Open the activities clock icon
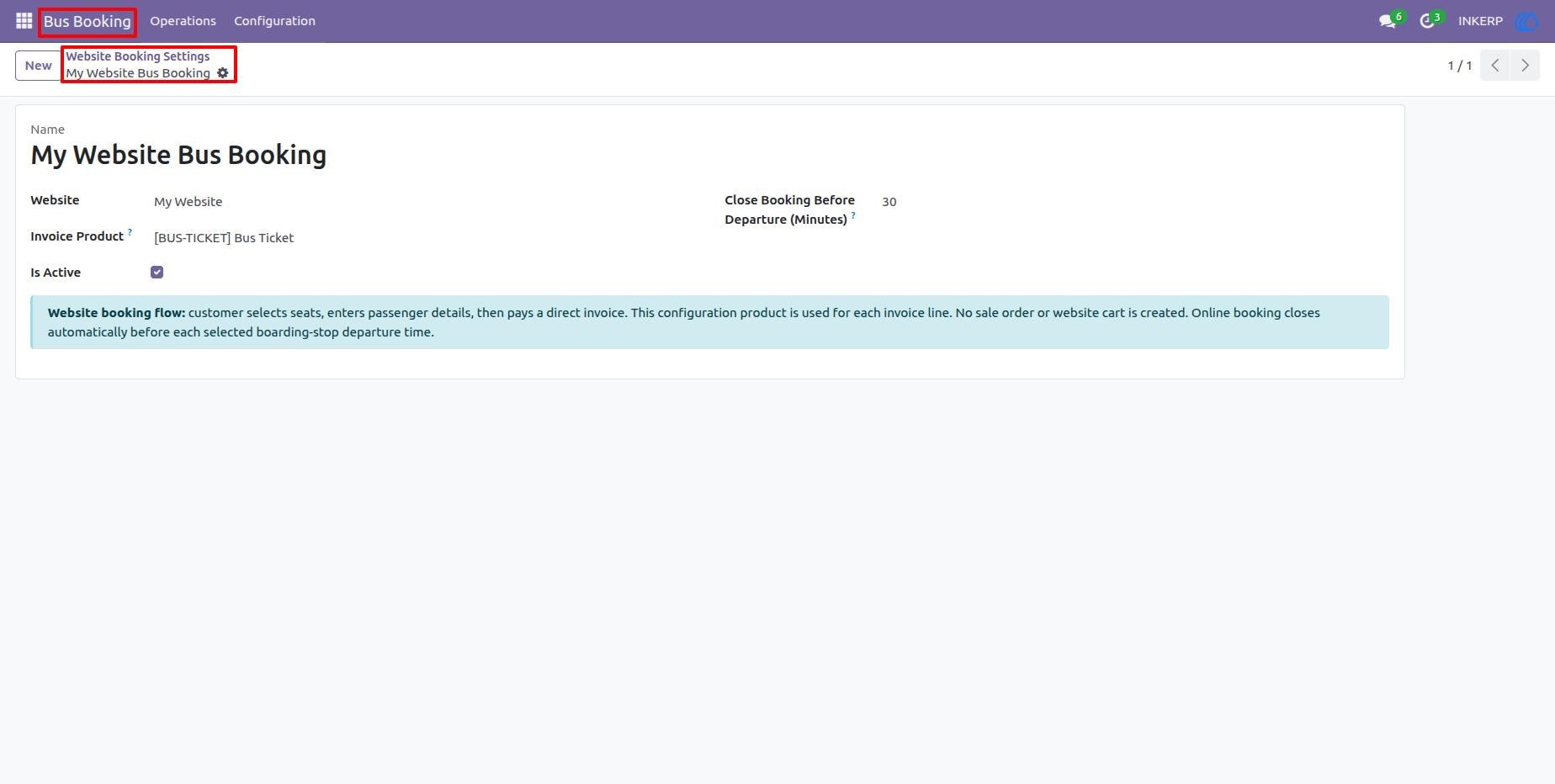1555x784 pixels. pyautogui.click(x=1427, y=21)
